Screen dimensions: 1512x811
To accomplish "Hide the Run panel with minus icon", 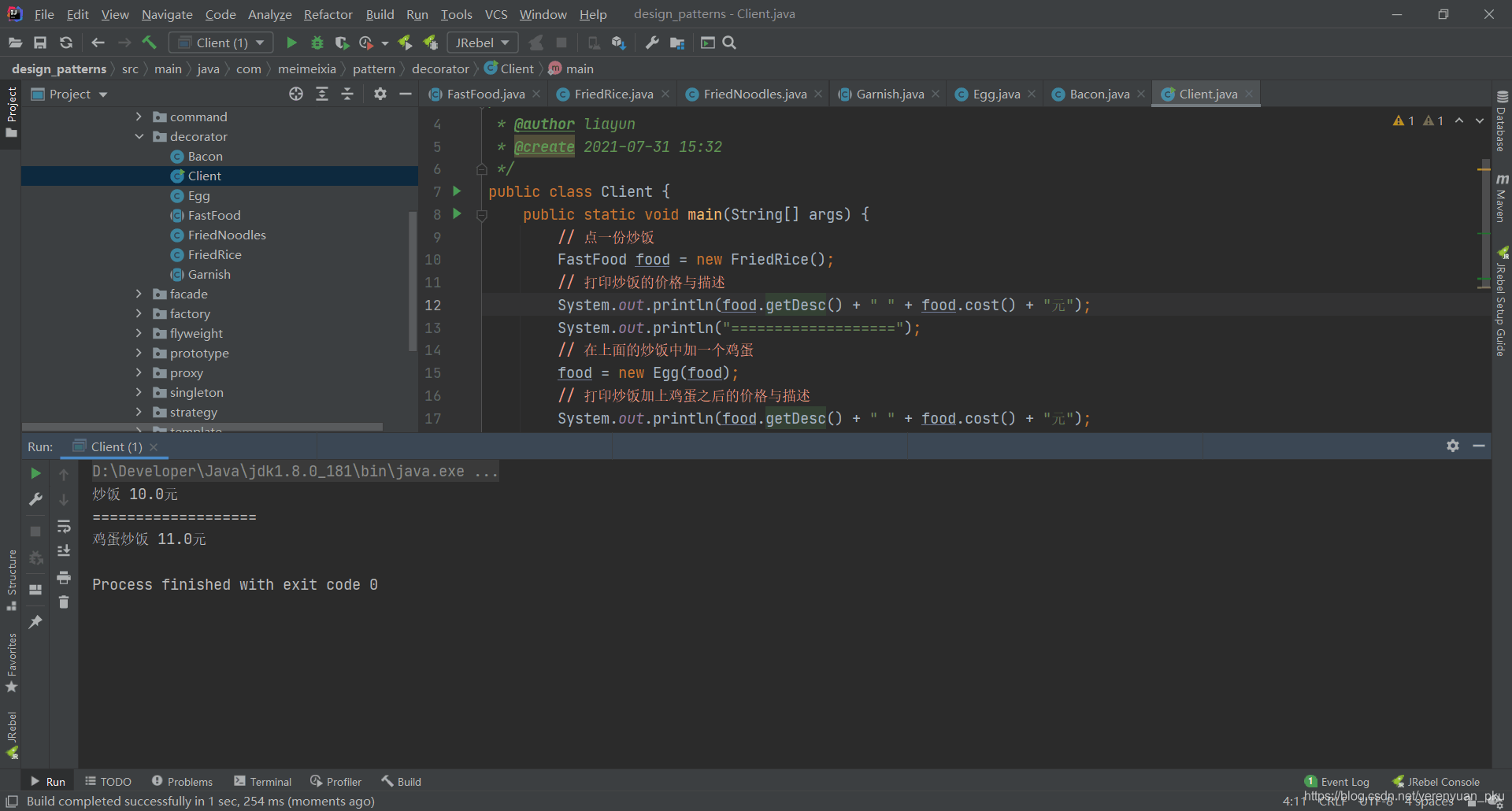I will 1479,446.
